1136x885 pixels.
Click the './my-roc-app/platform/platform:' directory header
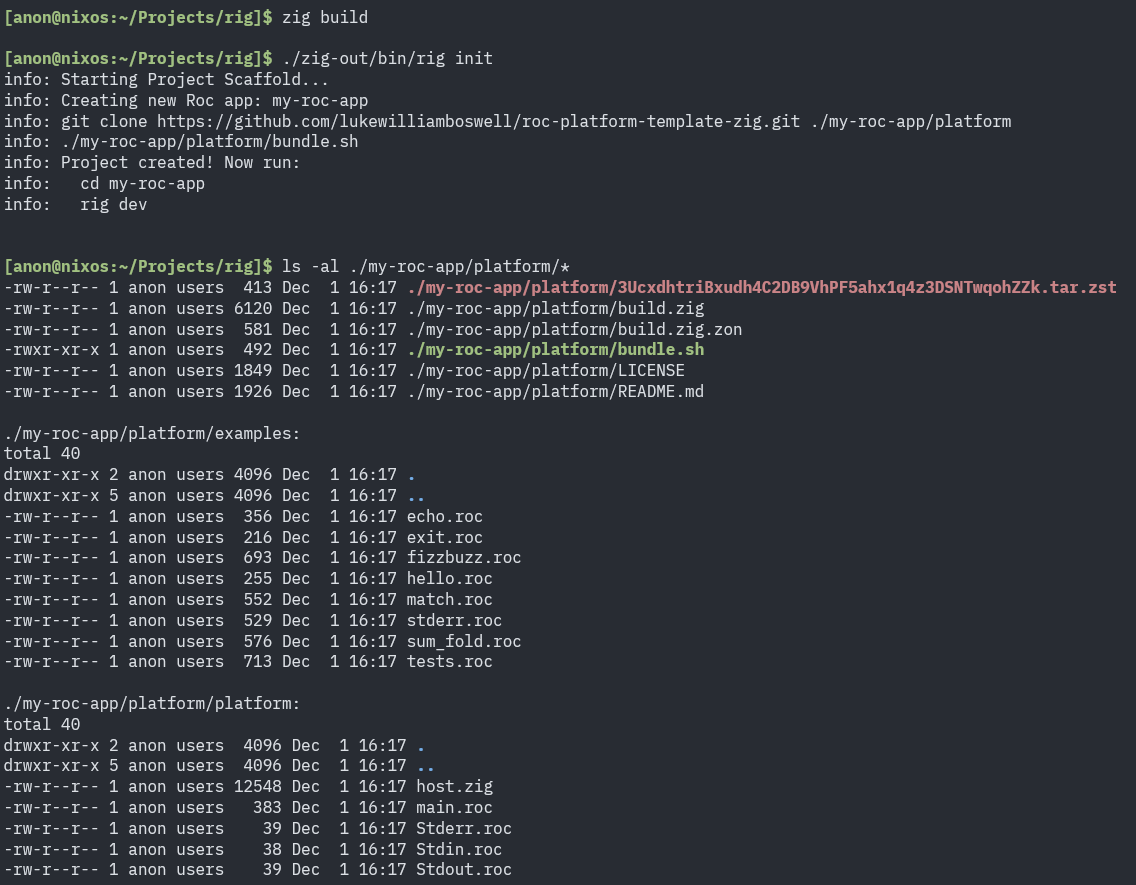151,704
